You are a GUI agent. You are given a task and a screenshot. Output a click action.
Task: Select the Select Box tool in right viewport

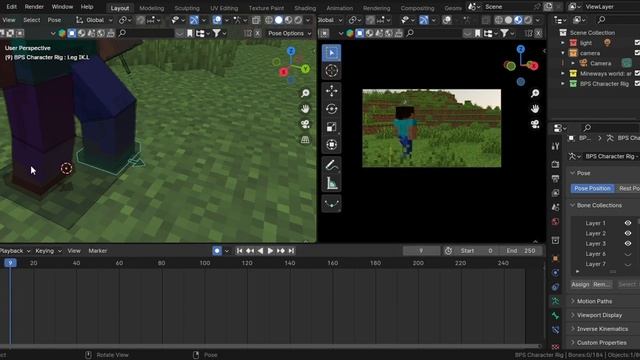(331, 53)
